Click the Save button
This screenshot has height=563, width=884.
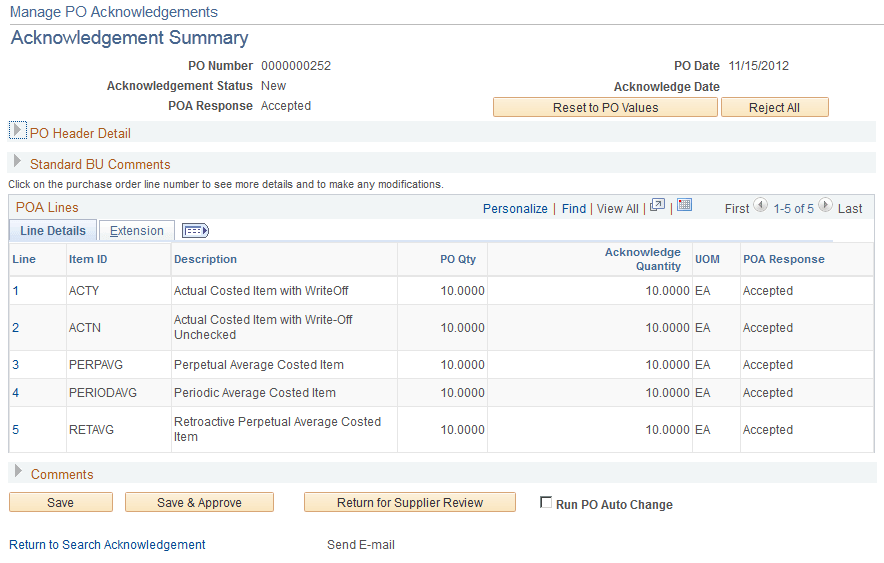[x=61, y=503]
